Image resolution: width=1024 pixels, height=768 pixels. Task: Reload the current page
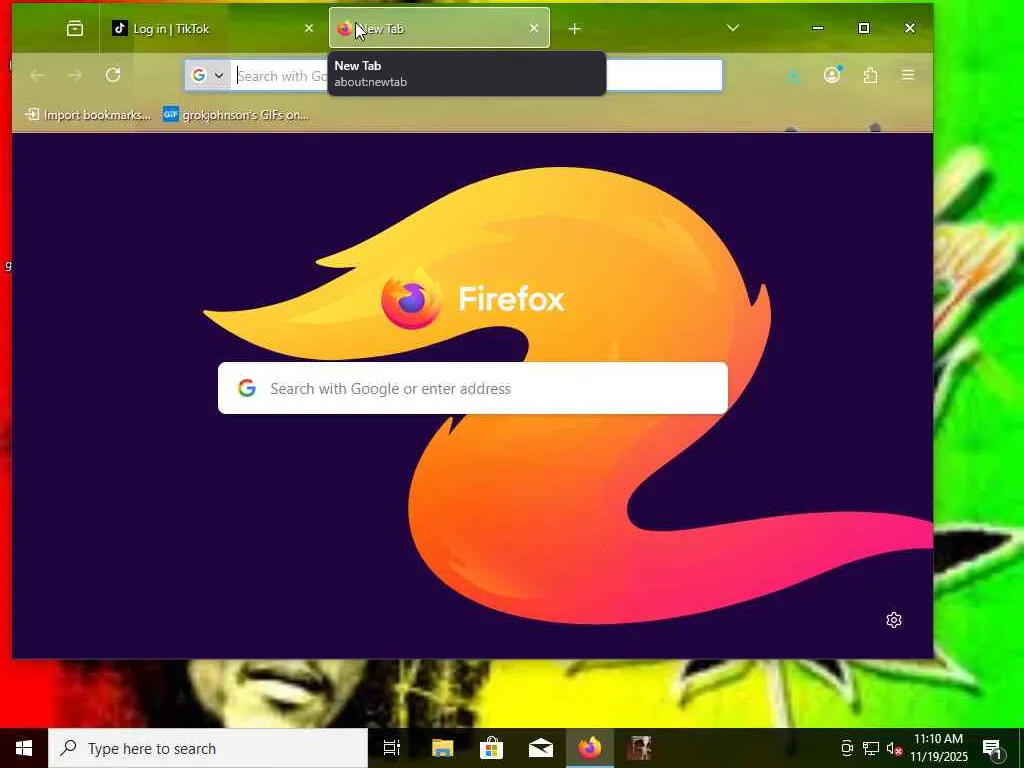tap(113, 75)
